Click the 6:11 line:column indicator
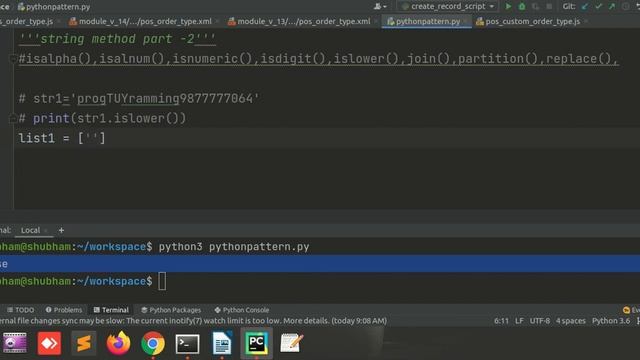 tap(501, 321)
